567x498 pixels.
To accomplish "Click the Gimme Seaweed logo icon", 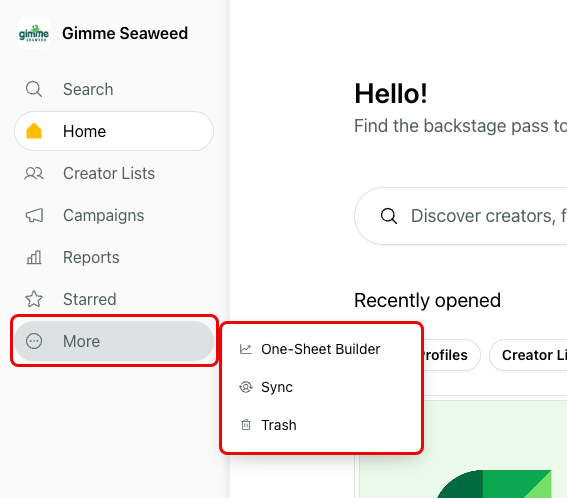I will [34, 33].
